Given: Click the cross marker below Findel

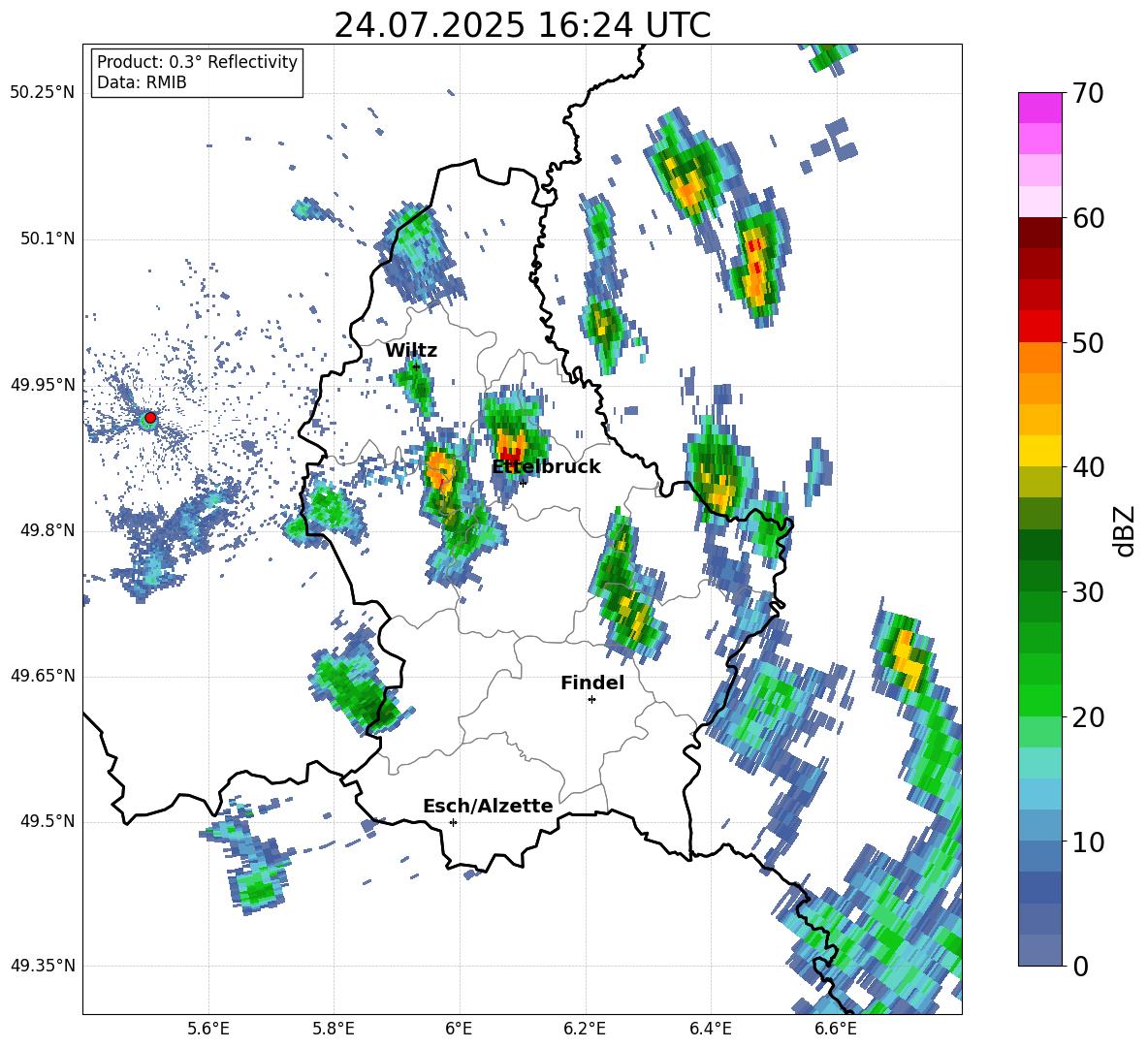Looking at the screenshot, I should click(x=591, y=700).
